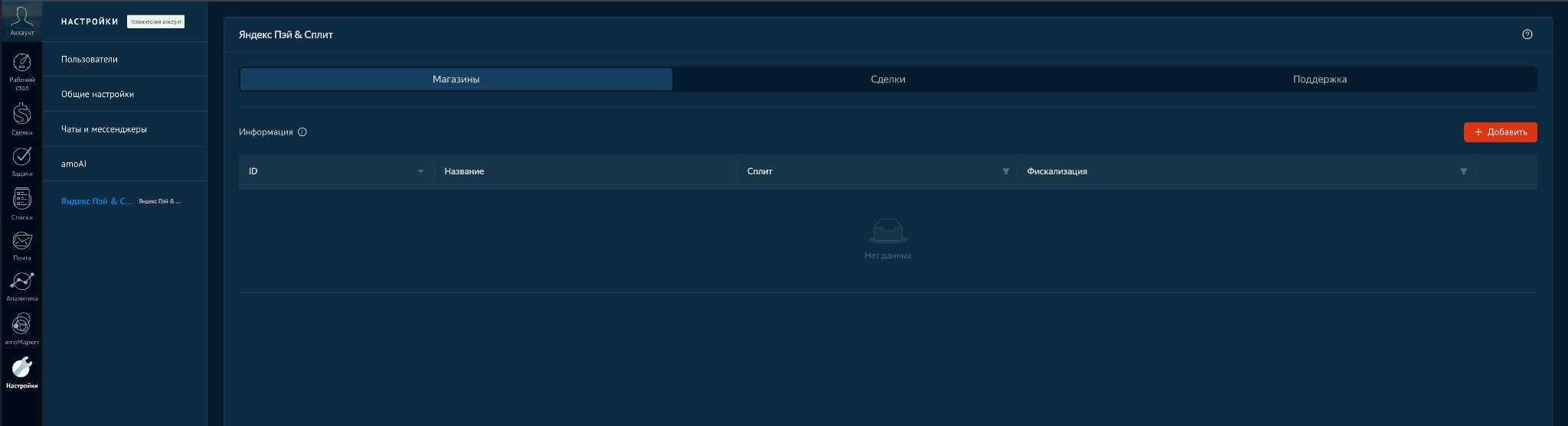Open Общие настройки menu item

125,94
